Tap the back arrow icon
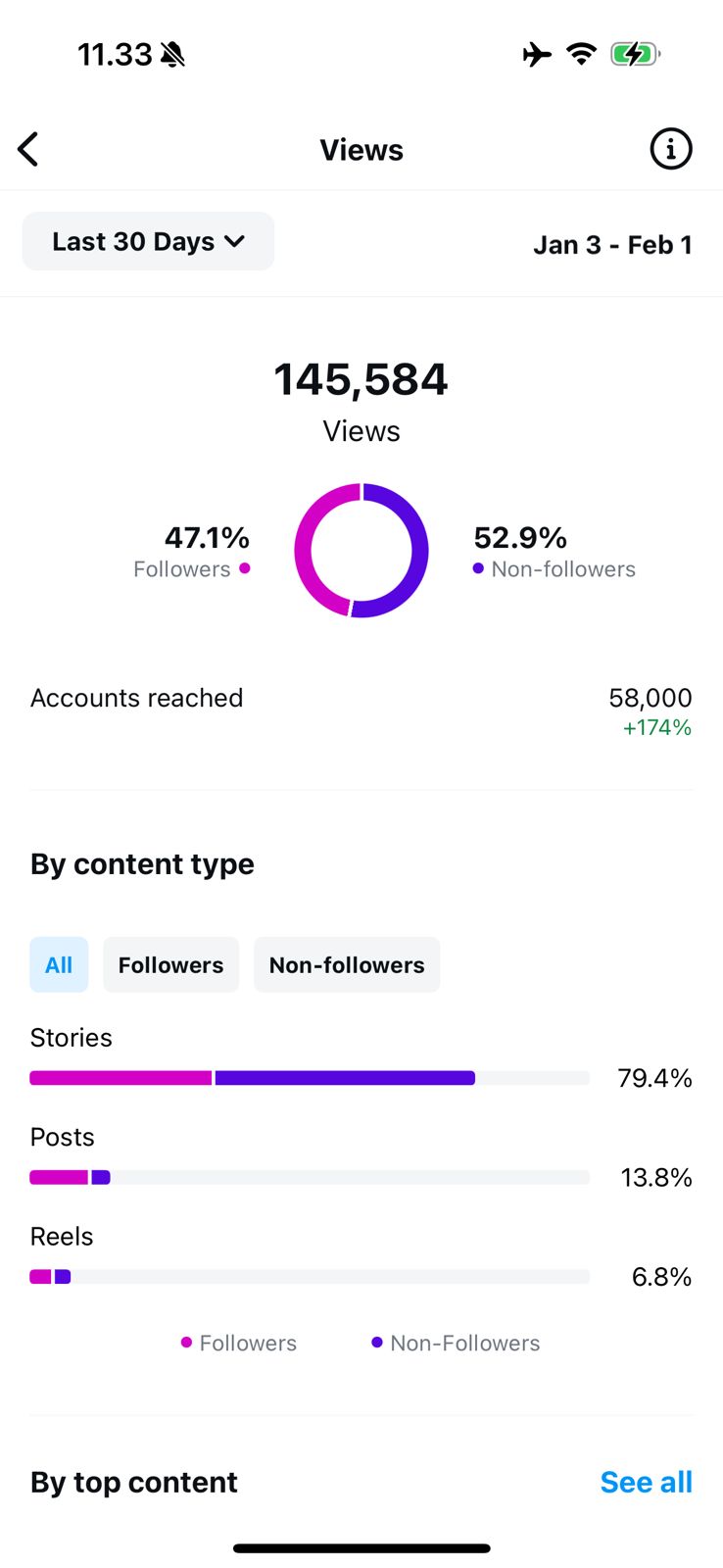The height and width of the screenshot is (1568, 723). click(28, 150)
